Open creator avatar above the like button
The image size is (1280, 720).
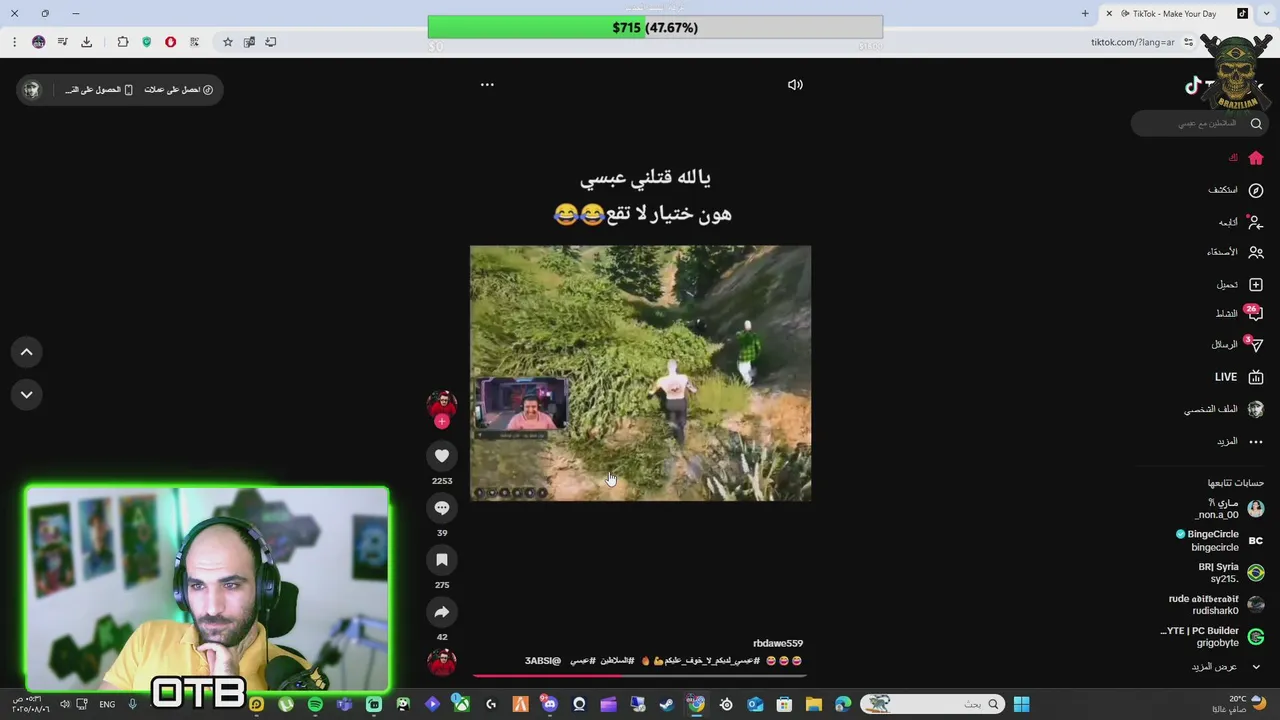[442, 403]
